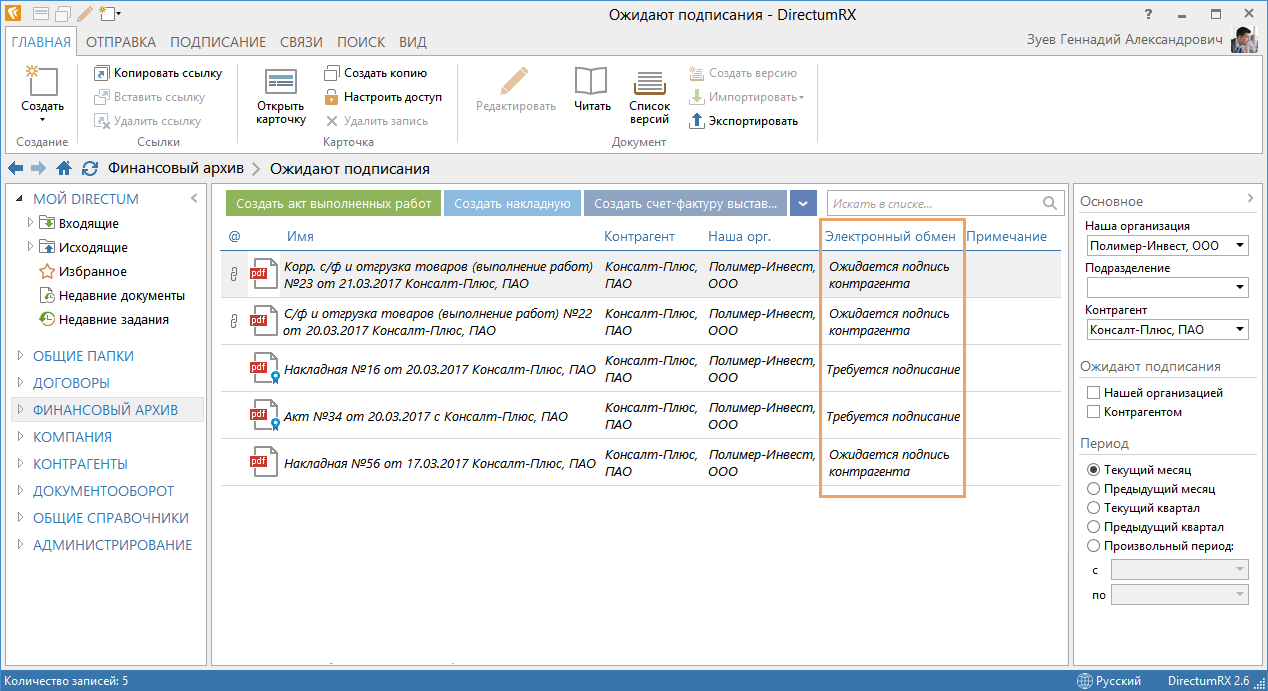Image resolution: width=1268 pixels, height=691 pixels.
Task: Sort by the Электронный обмен column header
Action: point(890,237)
